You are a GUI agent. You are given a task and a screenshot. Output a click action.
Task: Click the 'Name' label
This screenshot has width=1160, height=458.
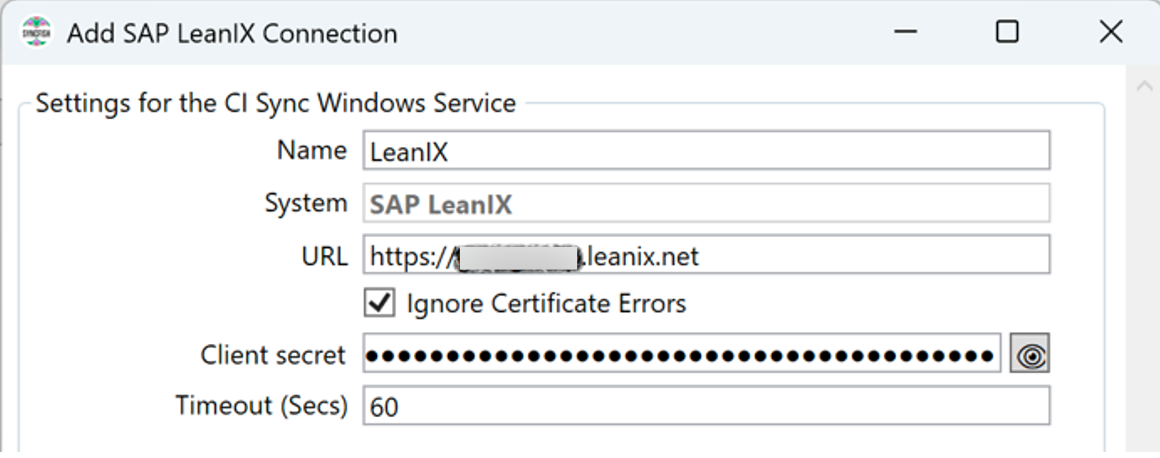312,150
